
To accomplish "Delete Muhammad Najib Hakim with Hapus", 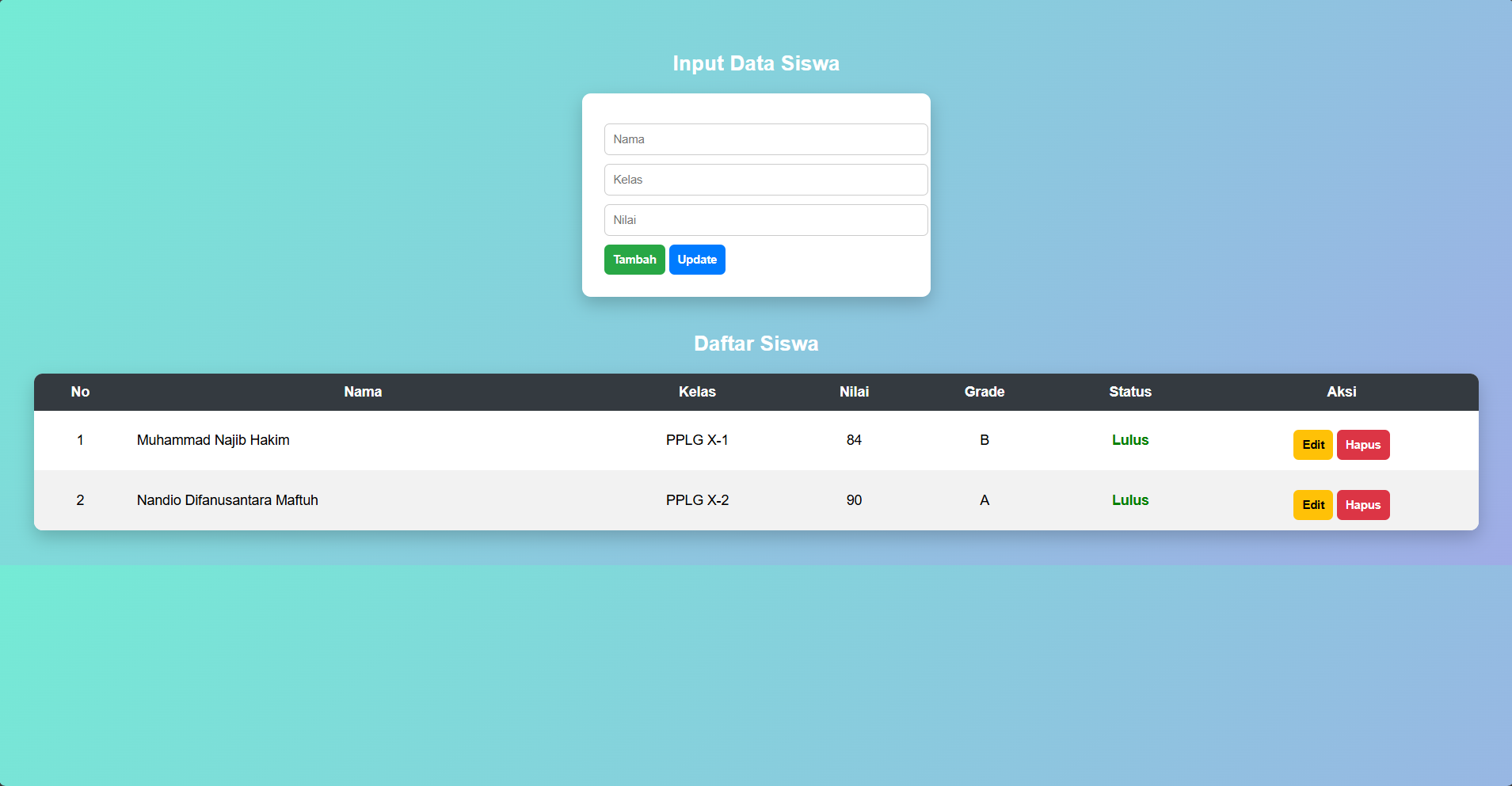I will coord(1362,445).
